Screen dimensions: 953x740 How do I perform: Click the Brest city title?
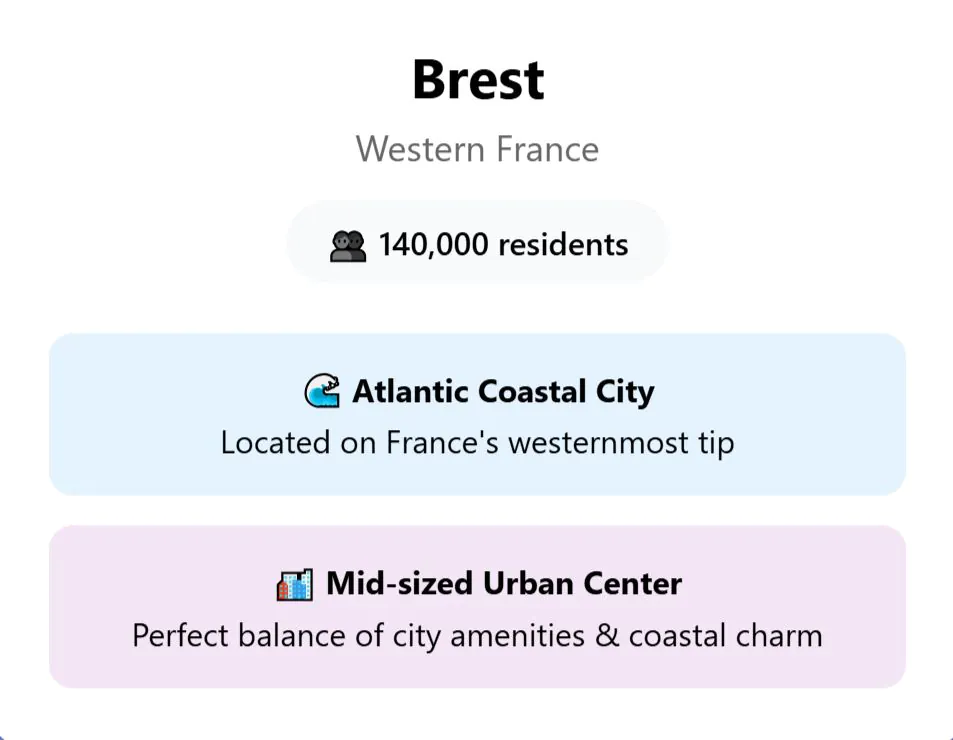[477, 80]
